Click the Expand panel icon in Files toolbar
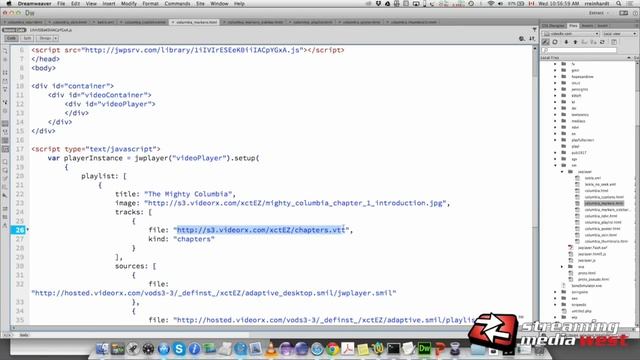This screenshot has height=360, width=640. (x=614, y=42)
